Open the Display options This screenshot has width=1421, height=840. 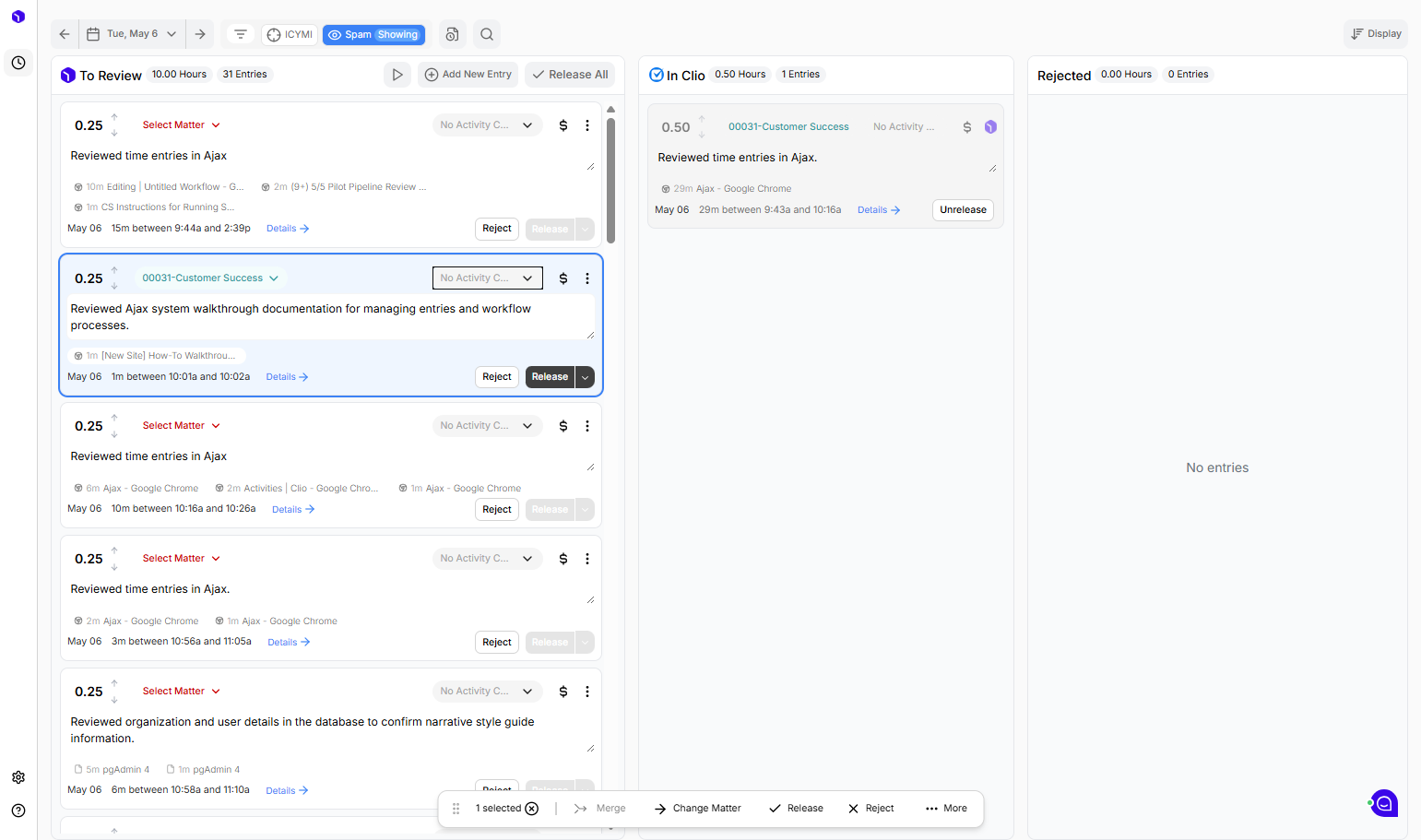click(1376, 34)
